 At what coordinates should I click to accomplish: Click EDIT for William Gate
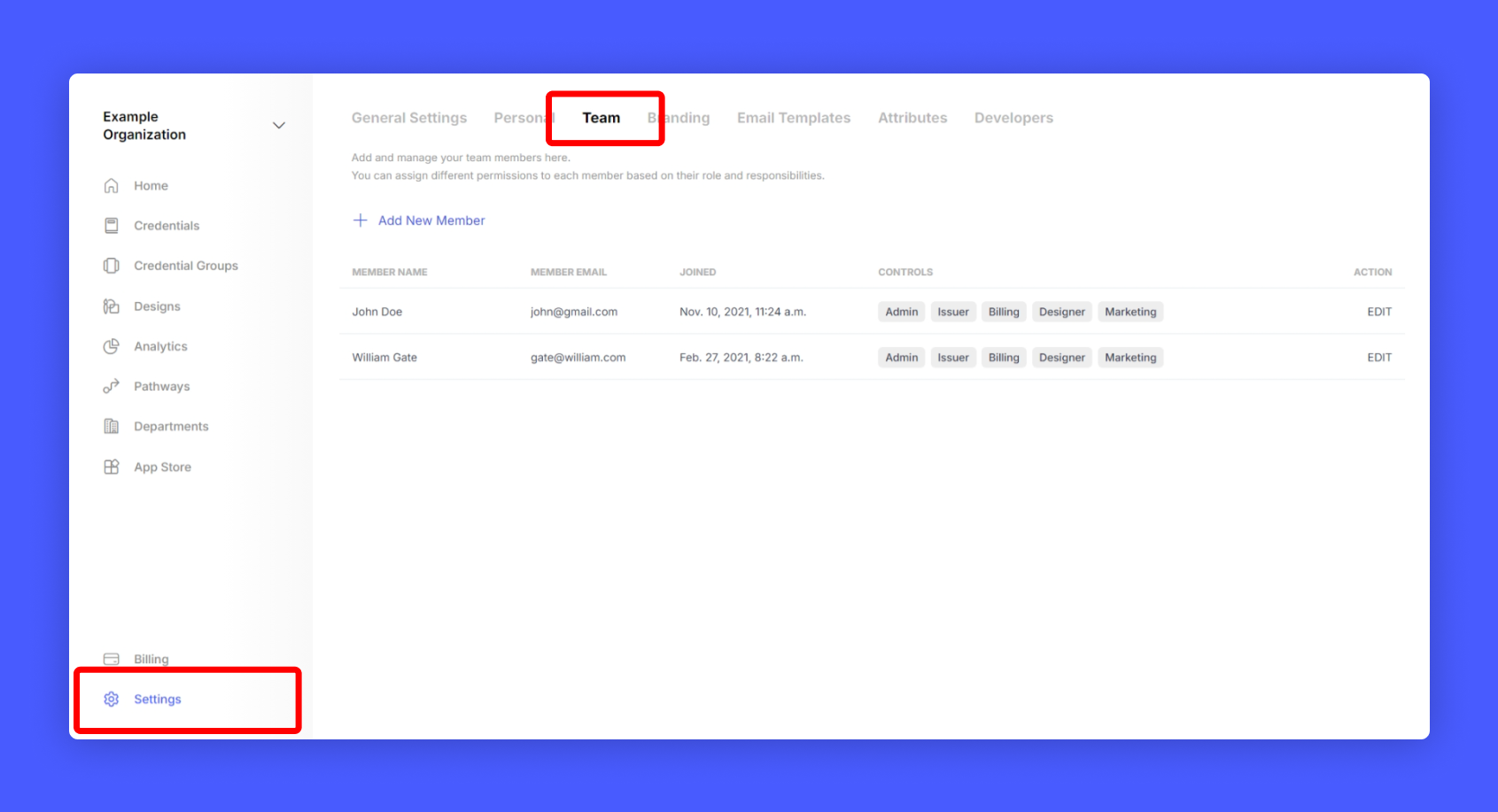coord(1378,358)
